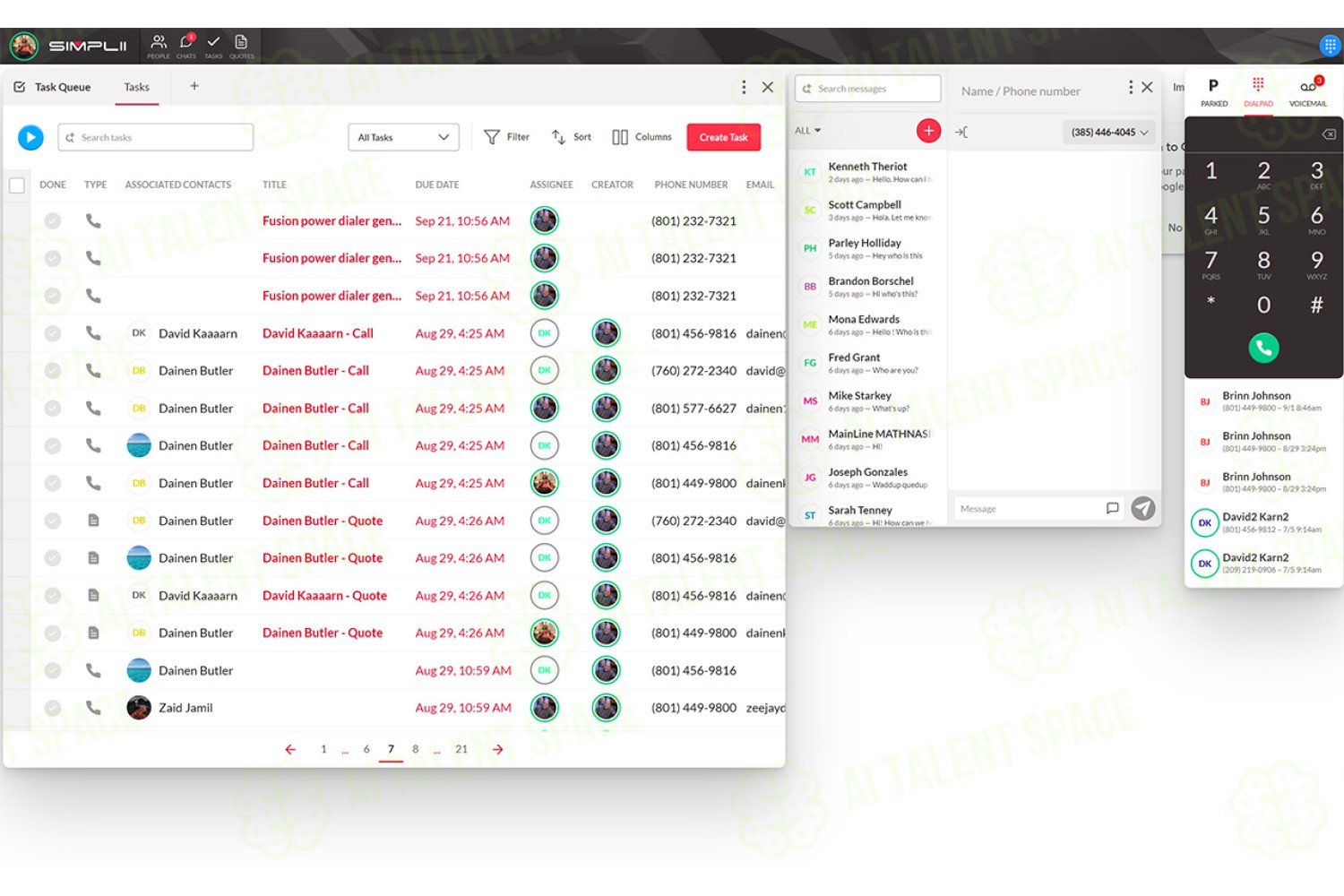Open the Parked calls icon

tap(1214, 91)
